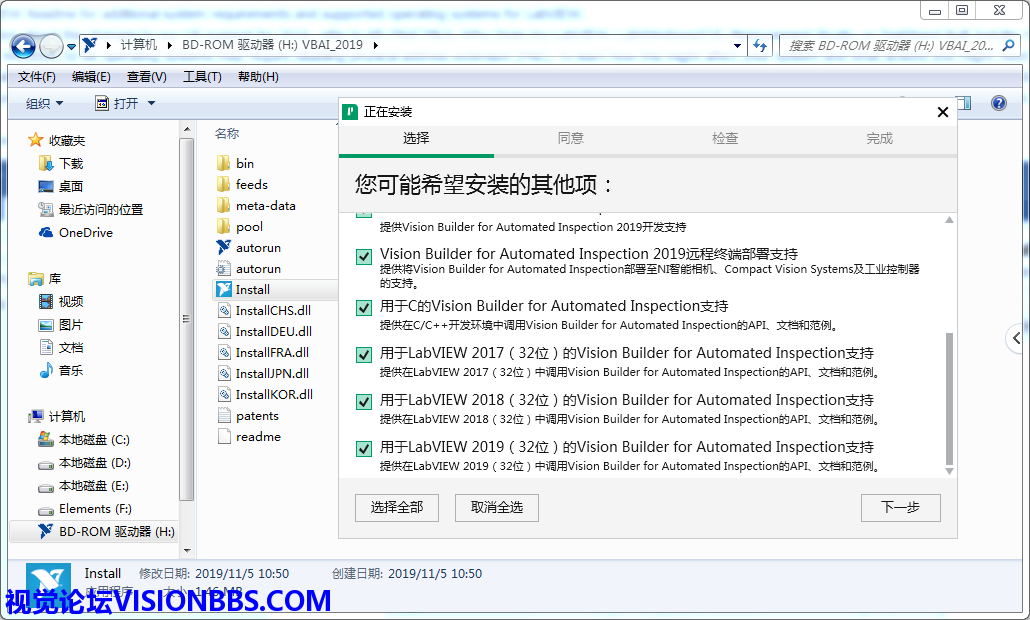Select the autorun NI application icon

(224, 248)
